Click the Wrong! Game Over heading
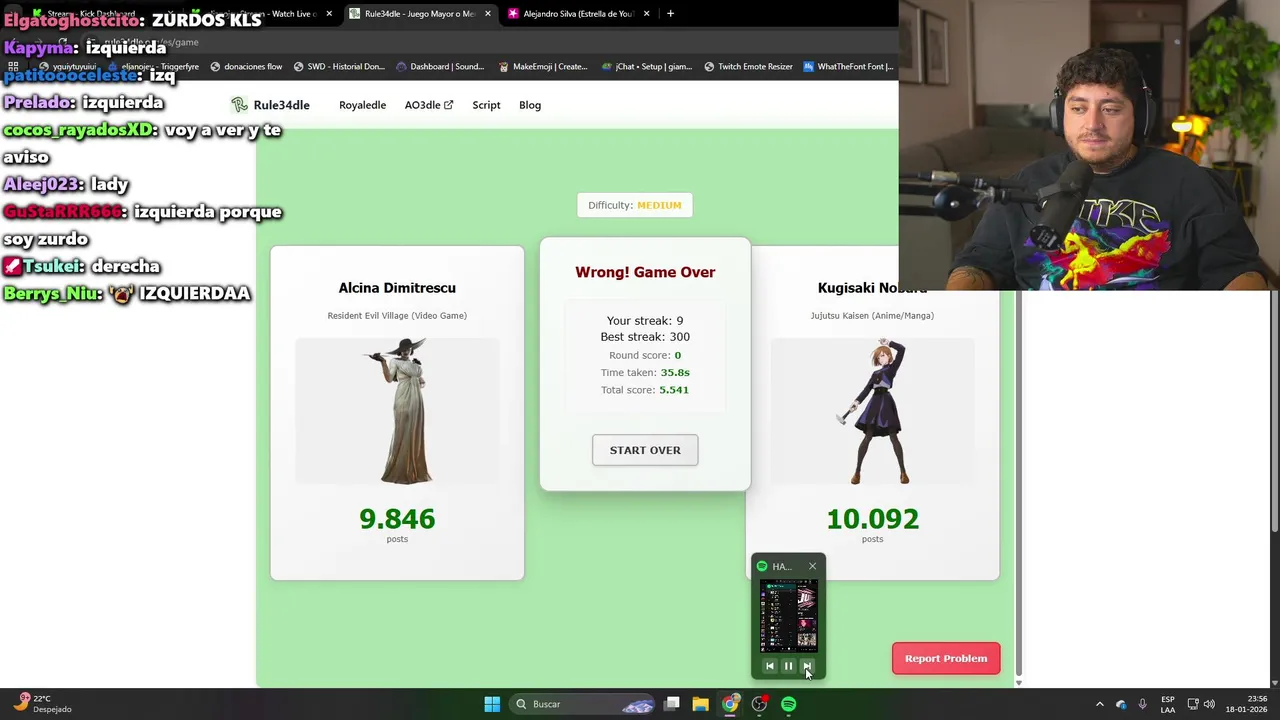Screen dimensions: 1280x720 pos(645,272)
